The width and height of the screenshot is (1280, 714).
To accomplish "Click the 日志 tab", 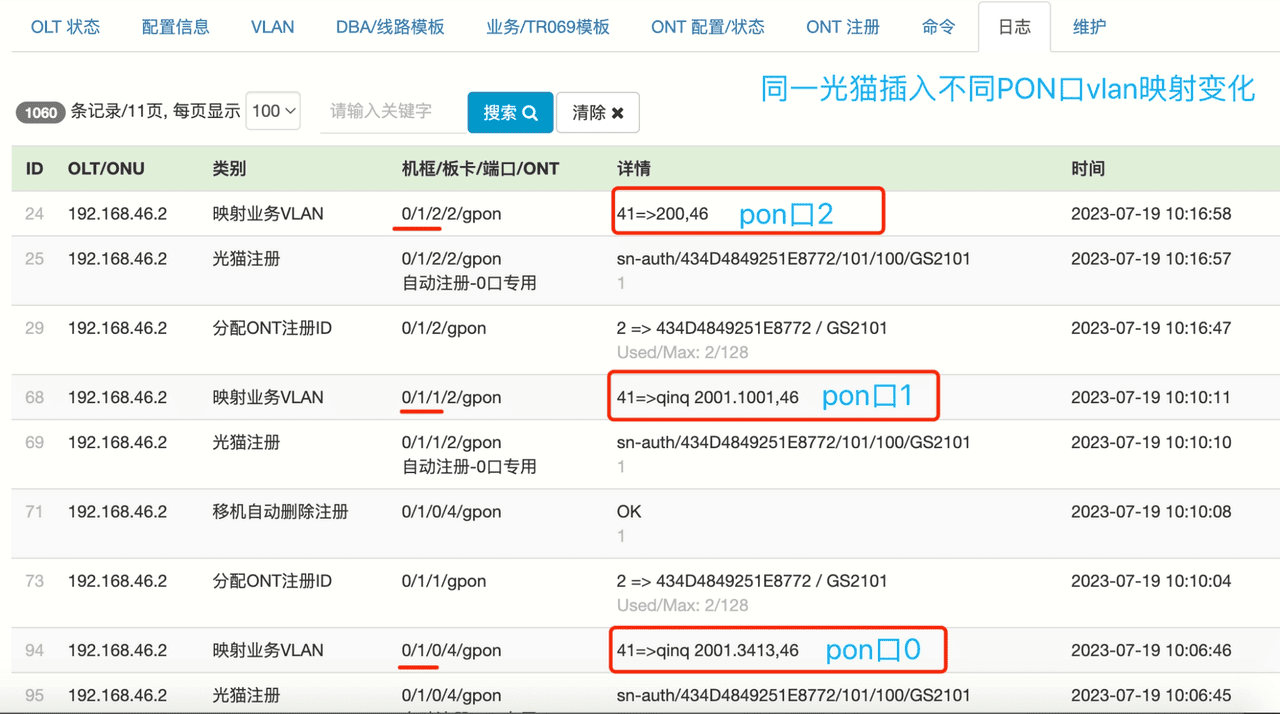I will (x=1014, y=27).
